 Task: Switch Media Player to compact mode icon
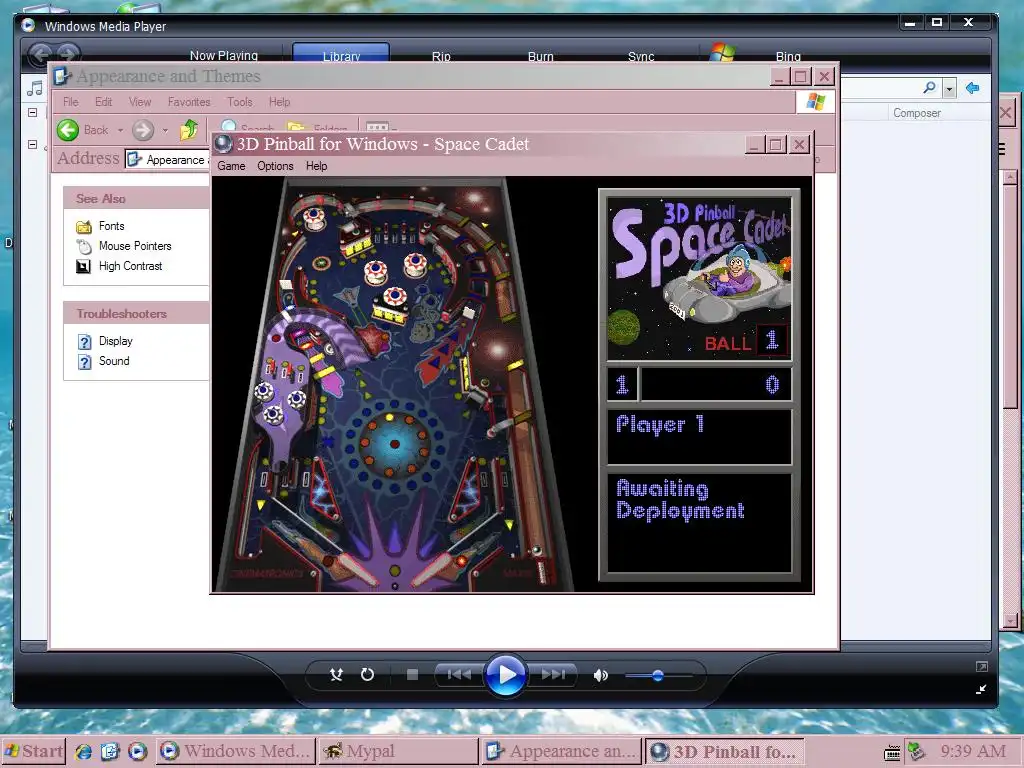(981, 689)
